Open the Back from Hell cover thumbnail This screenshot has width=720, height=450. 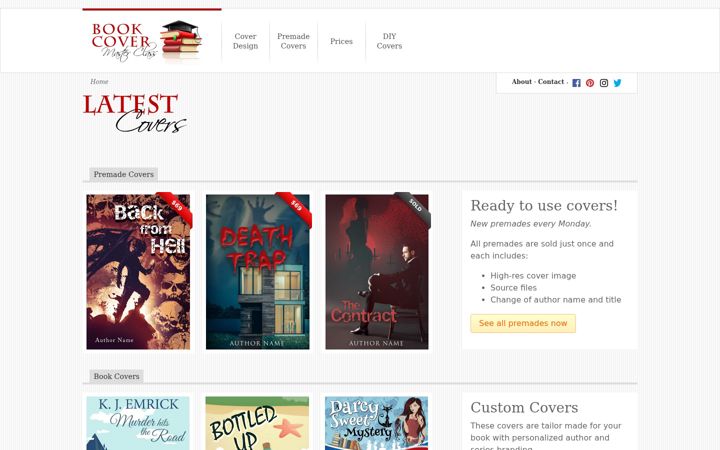click(x=138, y=272)
